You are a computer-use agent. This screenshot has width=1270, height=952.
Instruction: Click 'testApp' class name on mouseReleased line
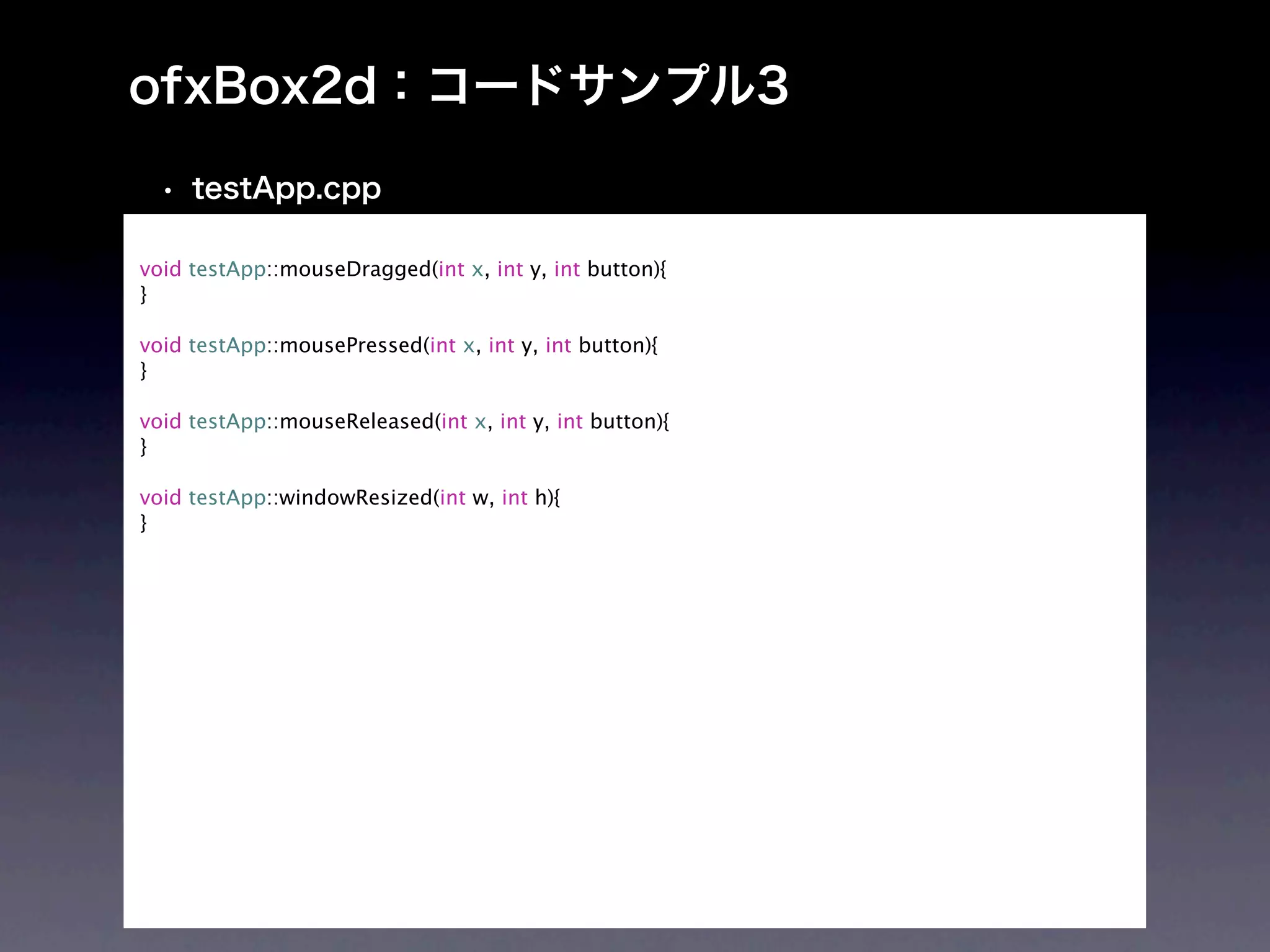tap(228, 422)
